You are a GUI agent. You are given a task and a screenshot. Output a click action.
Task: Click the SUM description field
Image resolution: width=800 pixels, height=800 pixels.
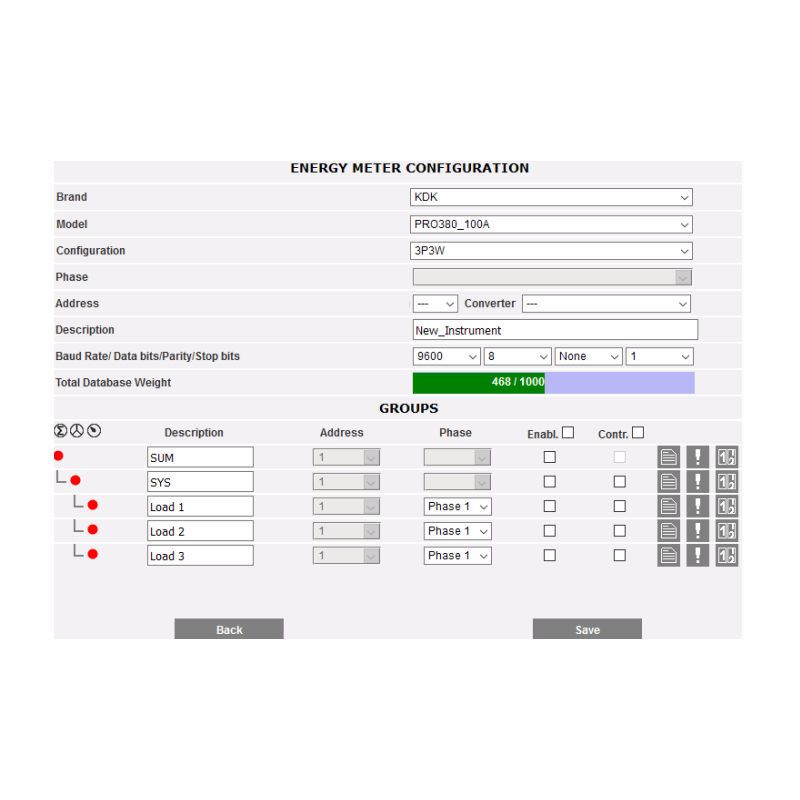pyautogui.click(x=200, y=457)
